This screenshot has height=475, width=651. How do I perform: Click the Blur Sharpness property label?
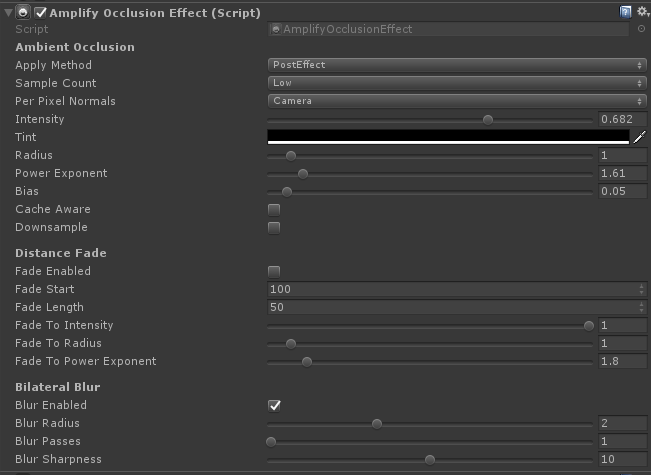click(59, 459)
